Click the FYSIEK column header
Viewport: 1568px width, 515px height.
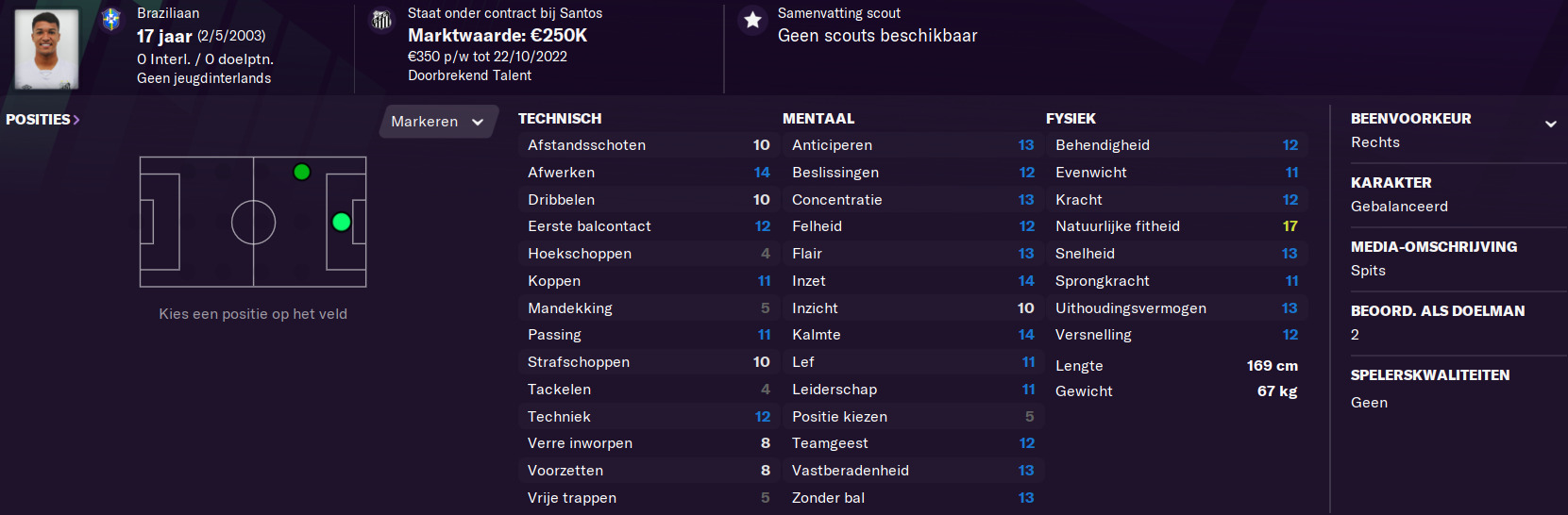pyautogui.click(x=1071, y=118)
